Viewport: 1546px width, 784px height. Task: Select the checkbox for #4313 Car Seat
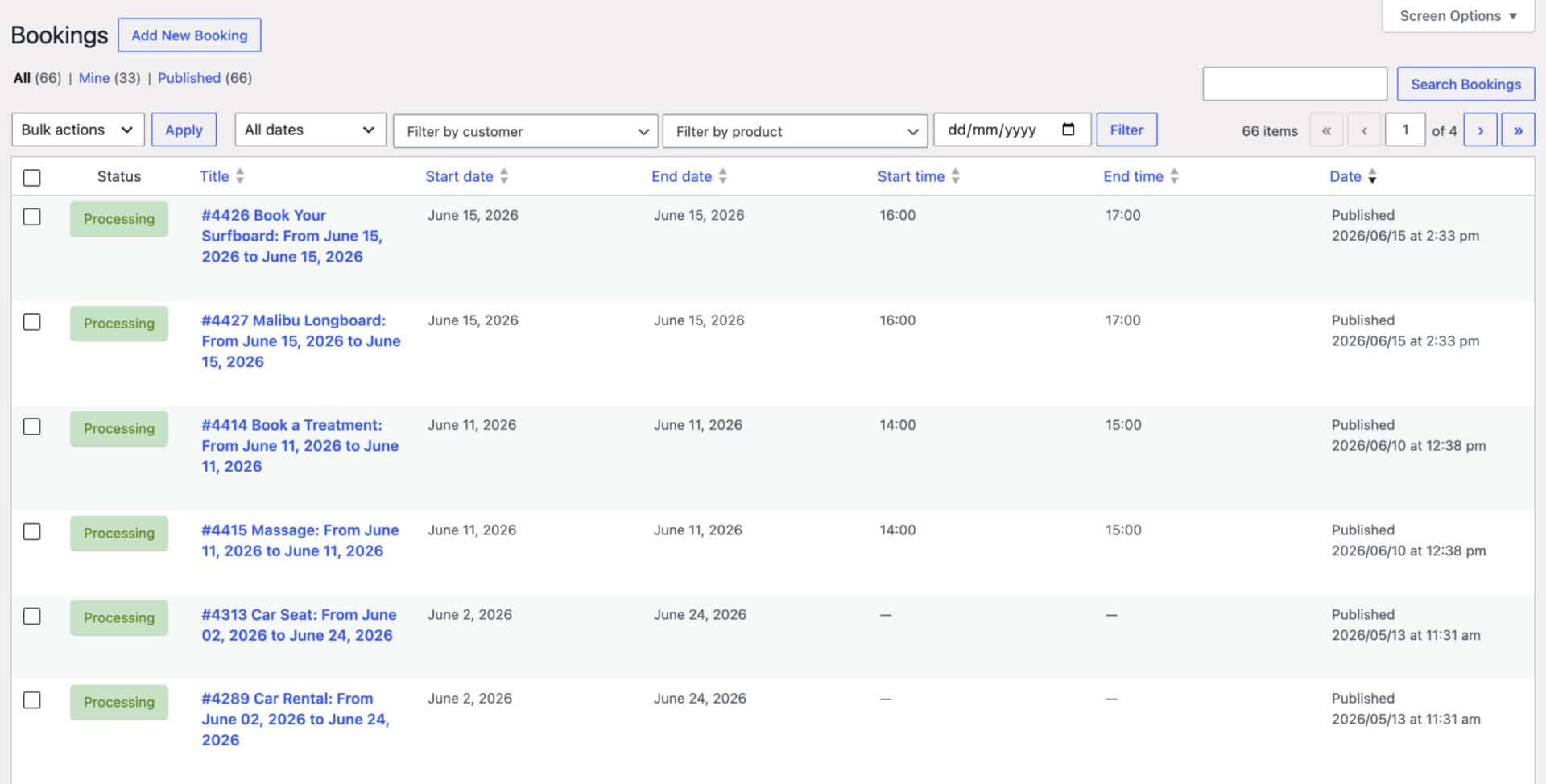(32, 617)
